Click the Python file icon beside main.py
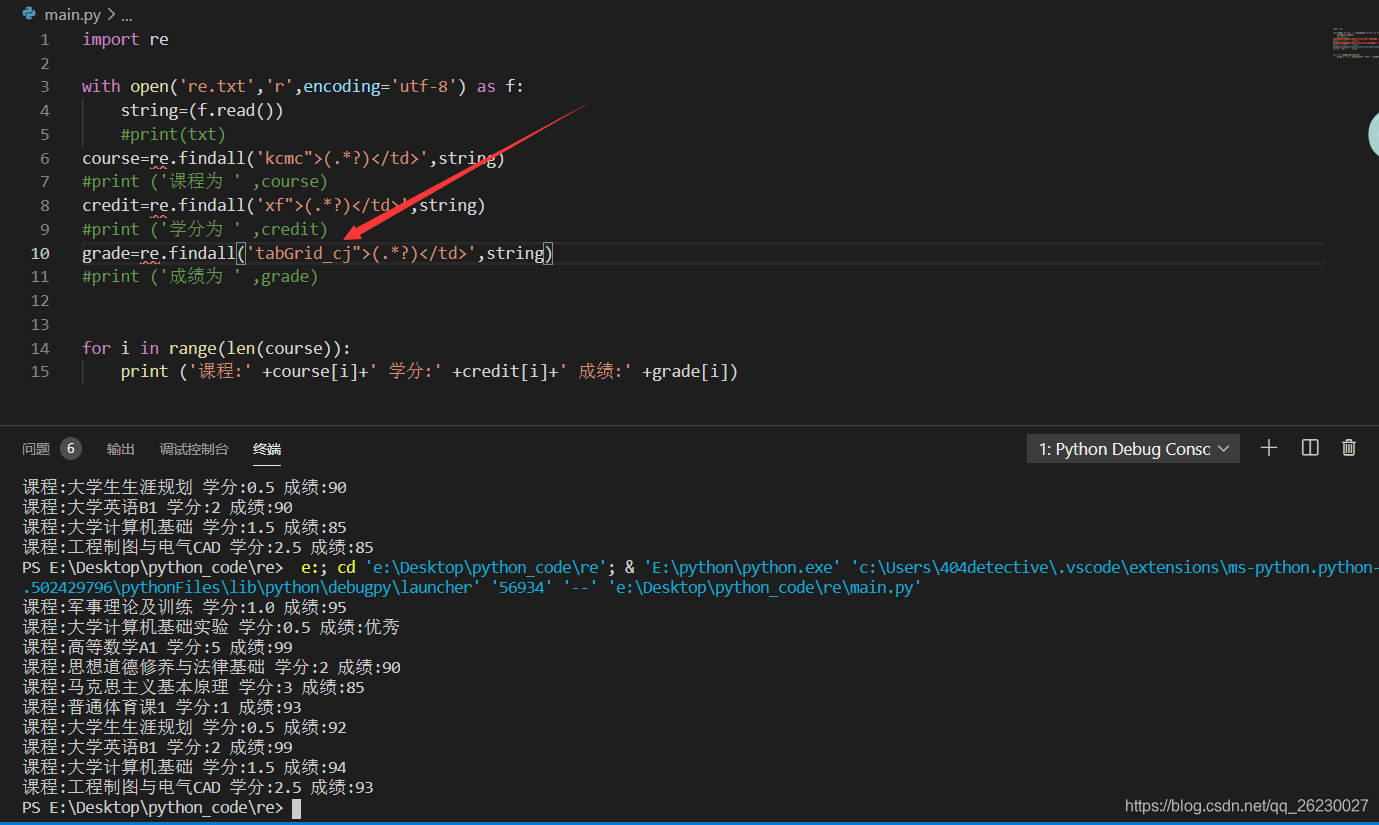 point(29,14)
